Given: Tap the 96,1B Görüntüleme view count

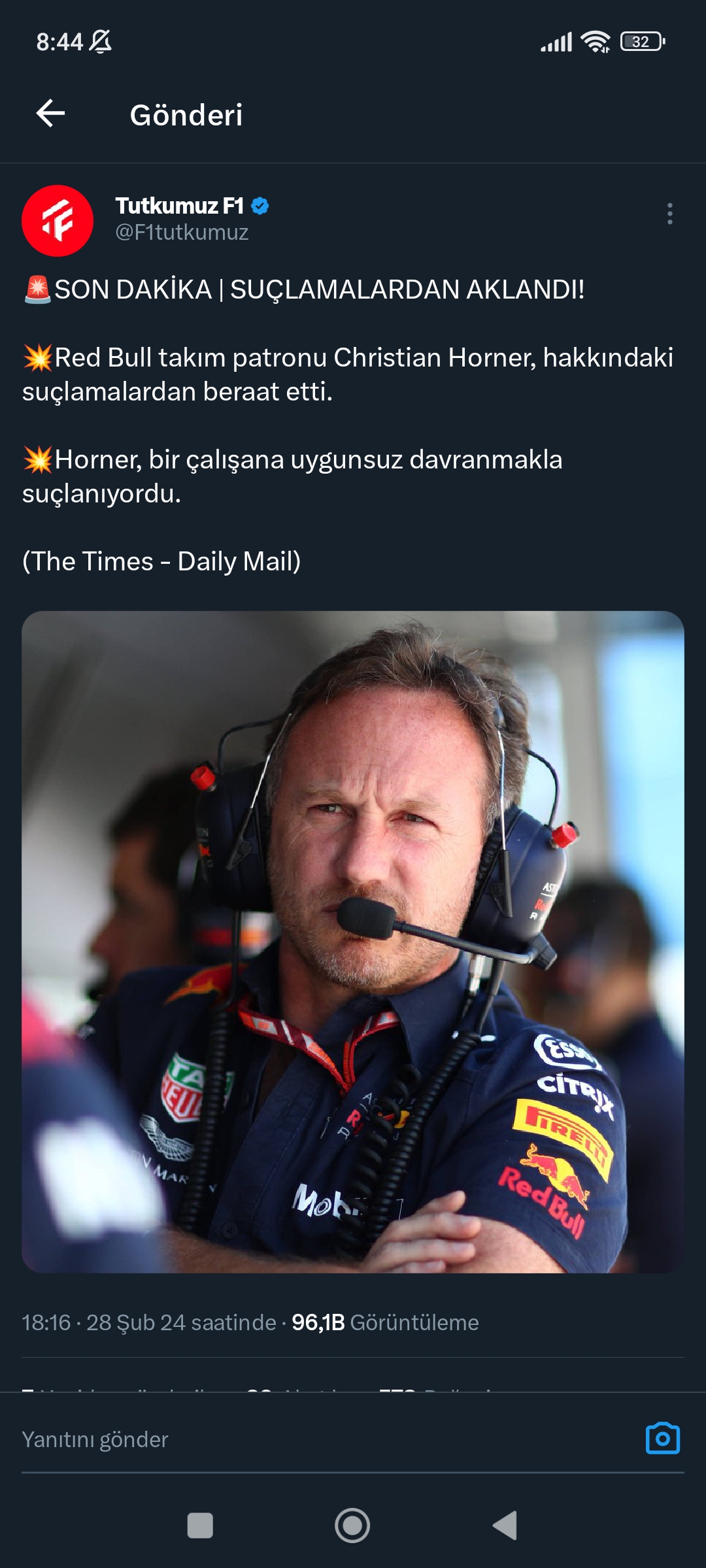Looking at the screenshot, I should (x=385, y=1322).
